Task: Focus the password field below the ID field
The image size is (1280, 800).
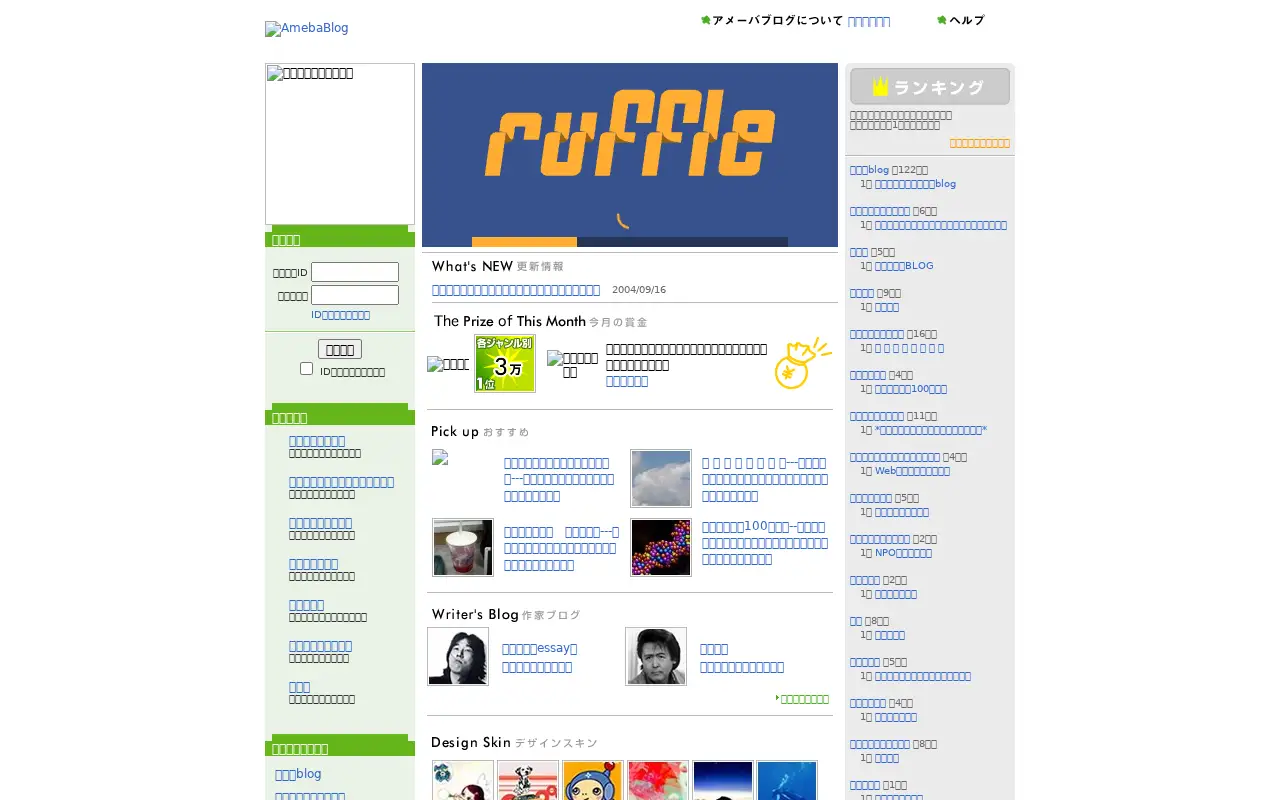Action: 355,295
